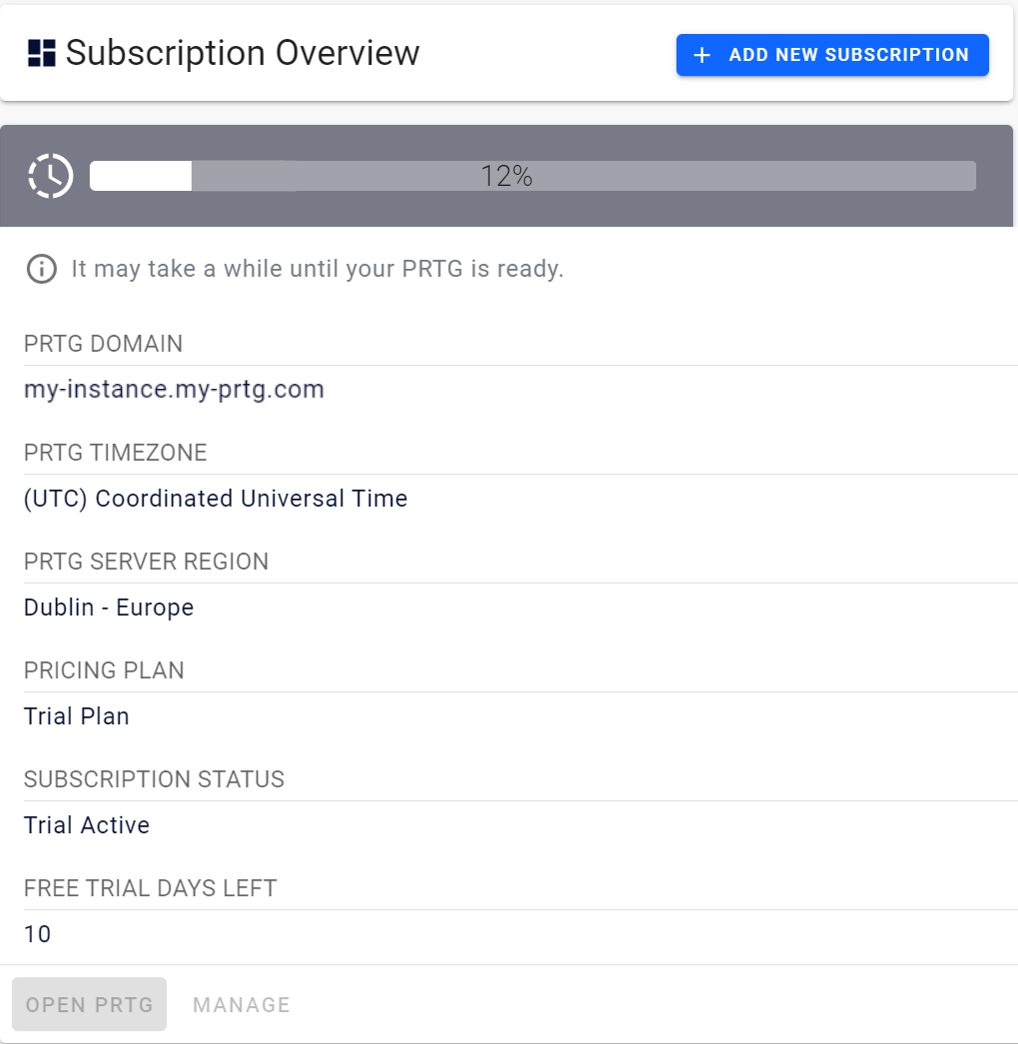Select the Subscription Overview heading

[242, 53]
